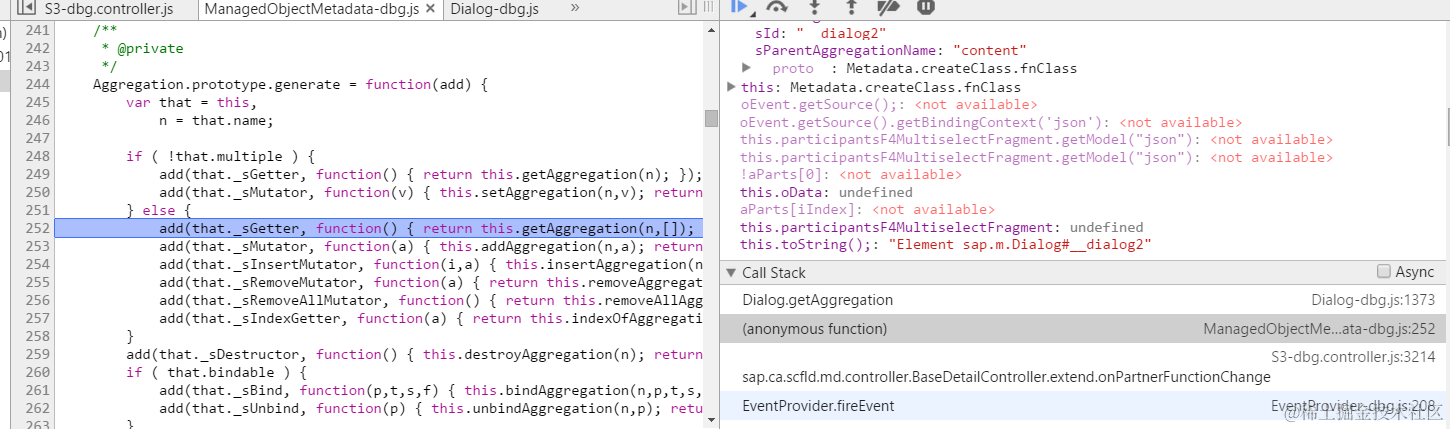Screen dimensions: 1450x429
Task: Open the S3-dbg.controller.js:3214 source link
Action: pos(1353,356)
